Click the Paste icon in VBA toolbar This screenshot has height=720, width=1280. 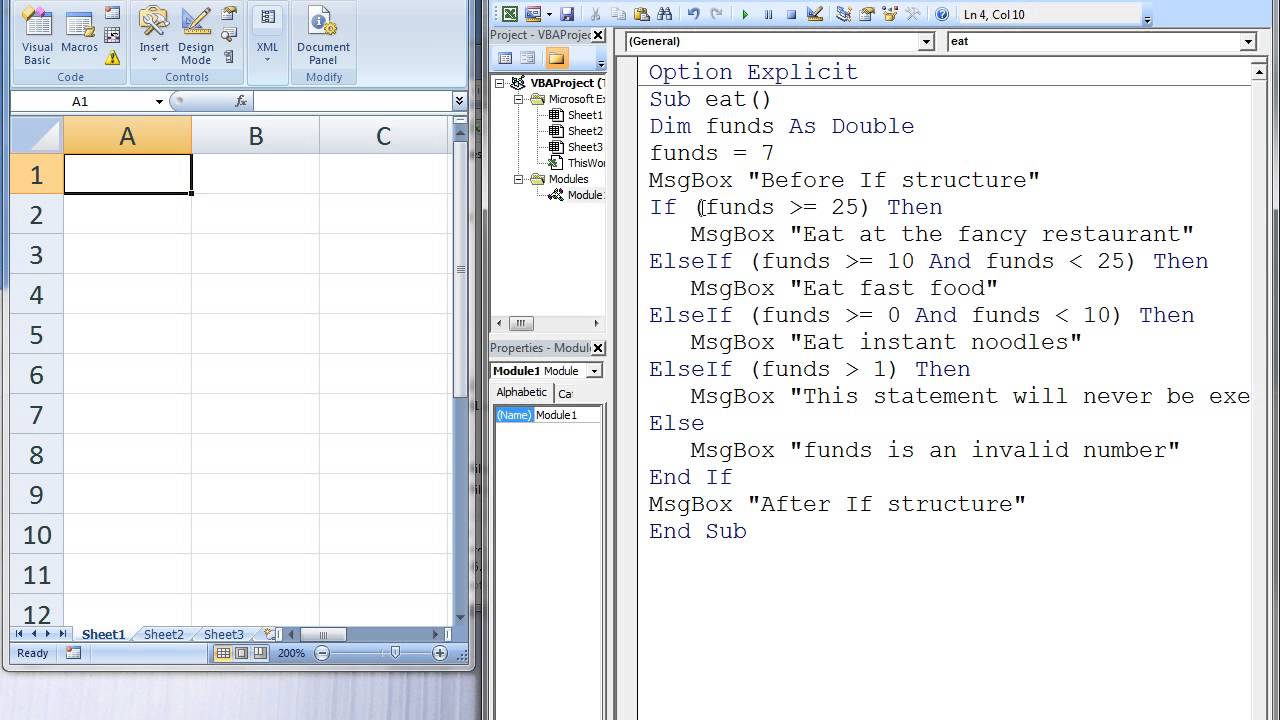(x=641, y=14)
